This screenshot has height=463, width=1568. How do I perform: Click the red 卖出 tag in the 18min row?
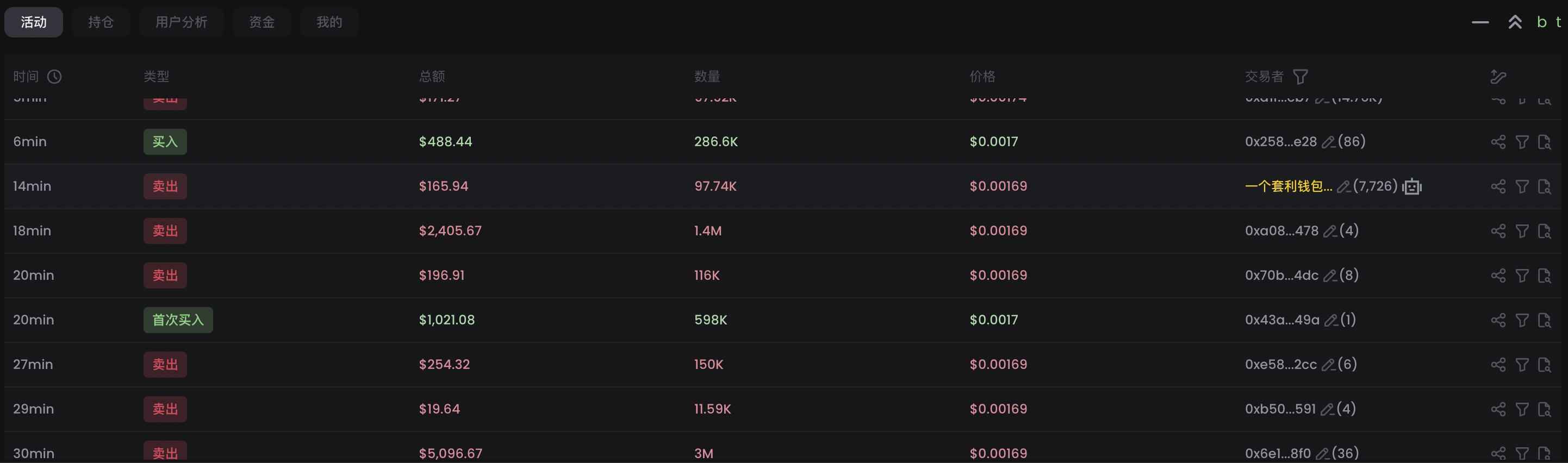pos(165,231)
